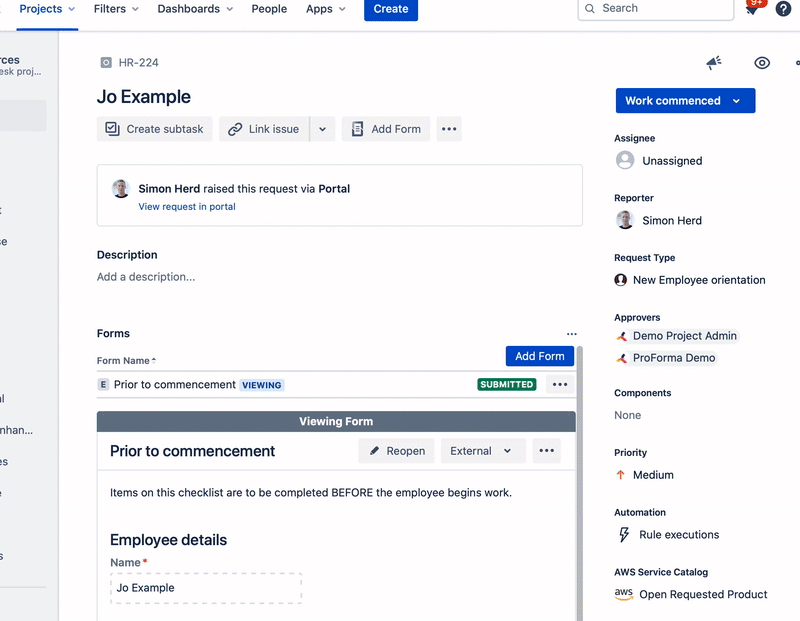800x621 pixels.
Task: Select the Prior to commencement form row
Action: tap(336, 385)
